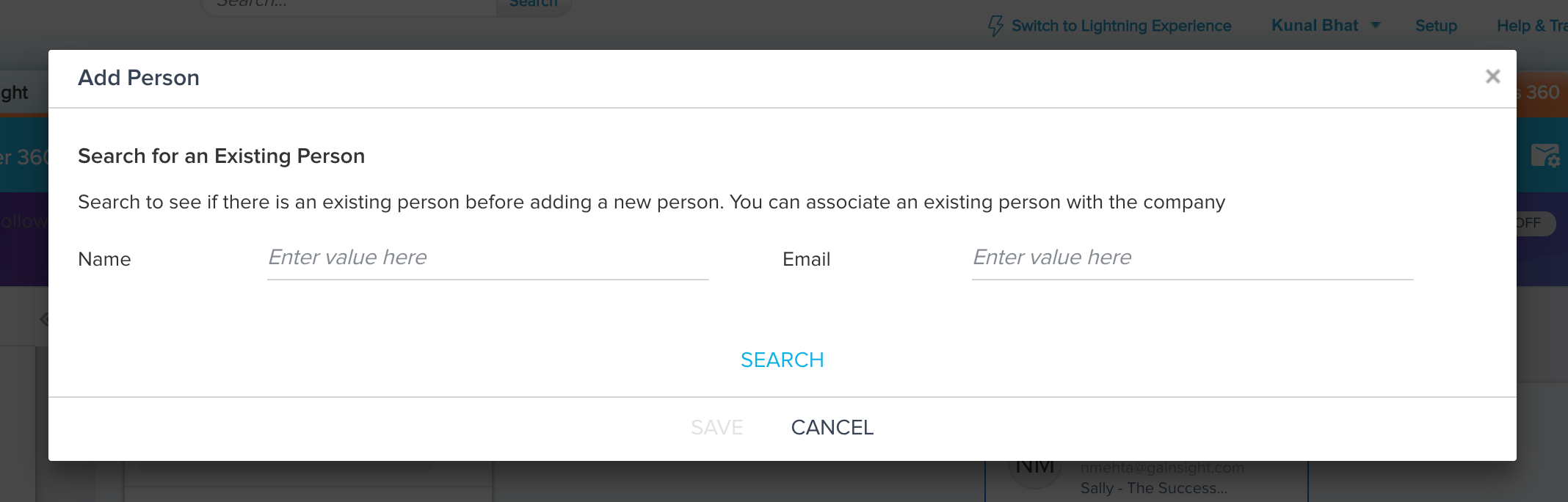Open the Setup menu link
Screen dimensions: 1568x502
pyautogui.click(x=1436, y=26)
